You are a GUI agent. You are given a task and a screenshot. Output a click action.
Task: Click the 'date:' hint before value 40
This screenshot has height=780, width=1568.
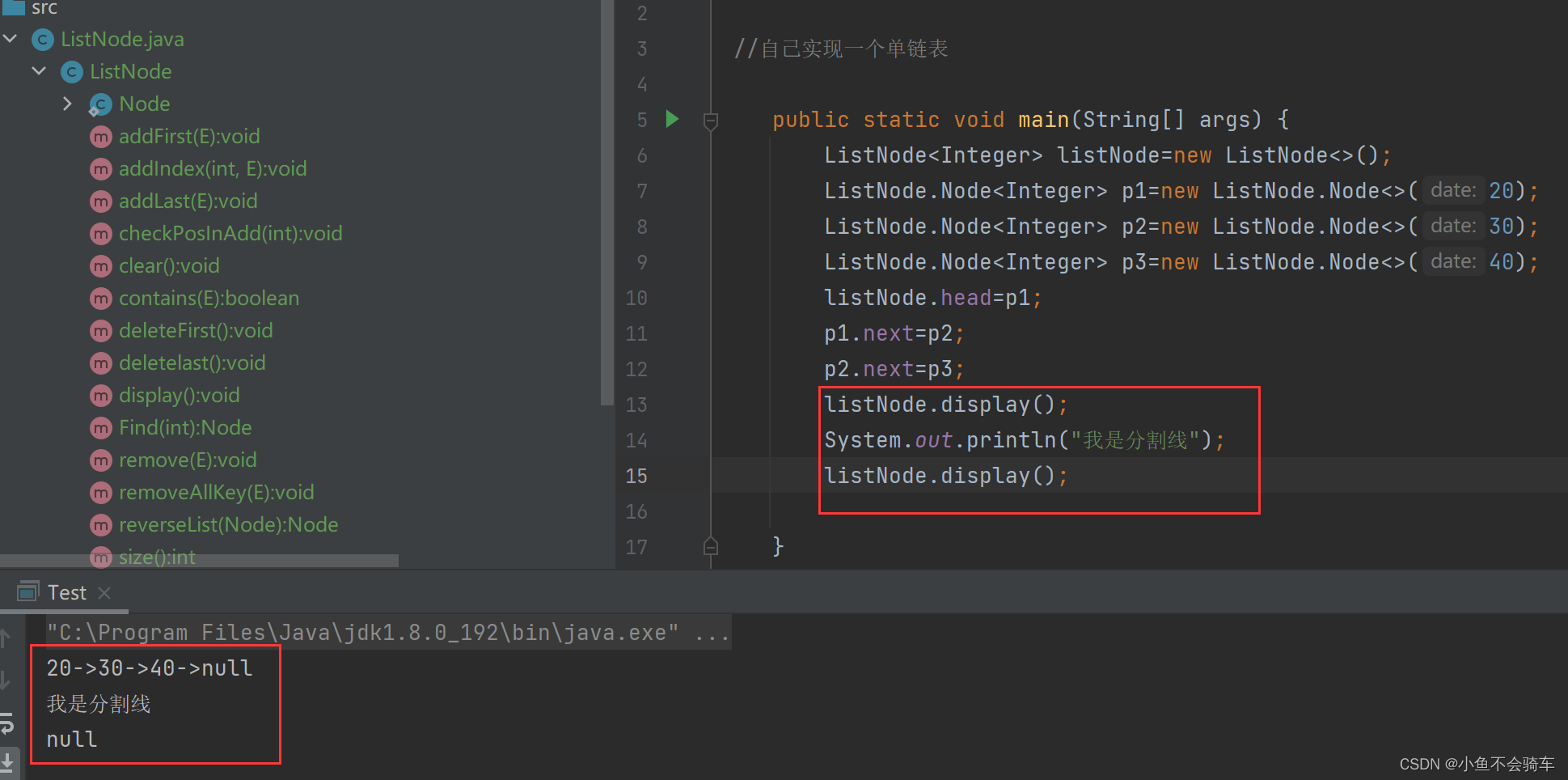tap(1453, 261)
